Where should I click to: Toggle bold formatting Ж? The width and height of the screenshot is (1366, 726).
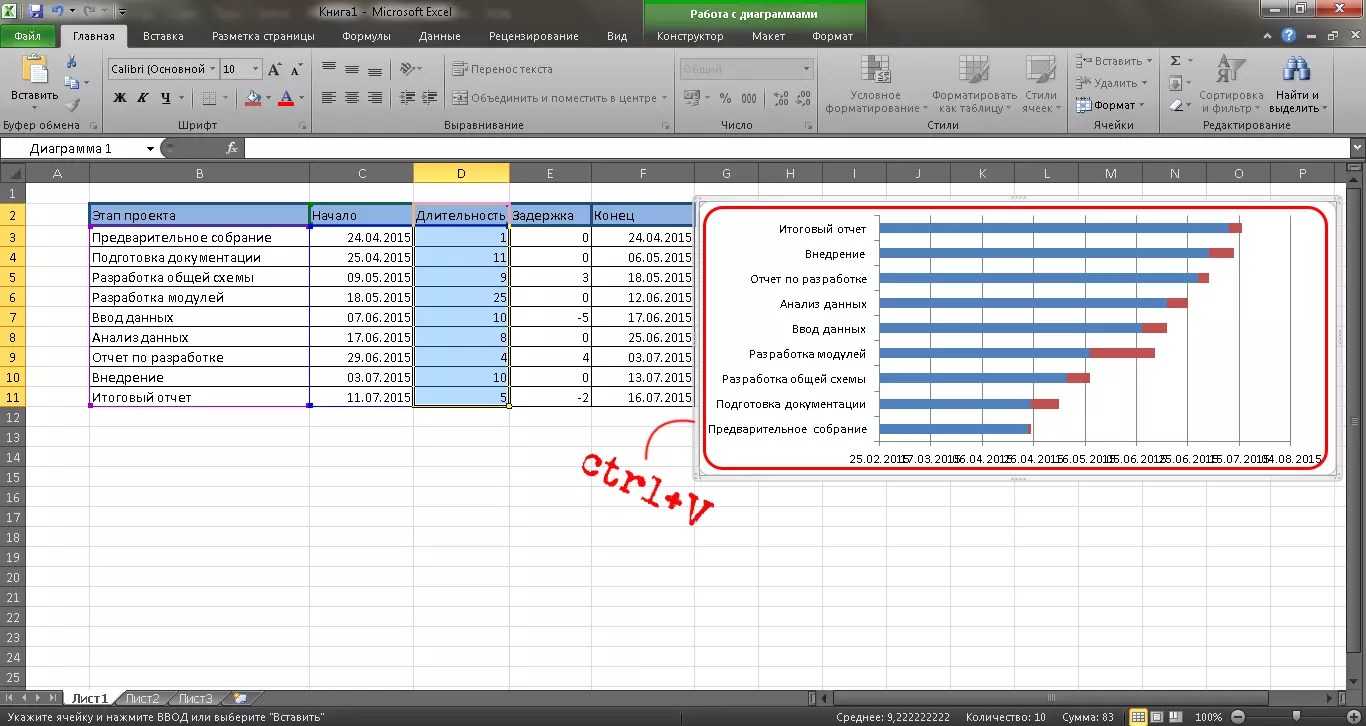120,98
